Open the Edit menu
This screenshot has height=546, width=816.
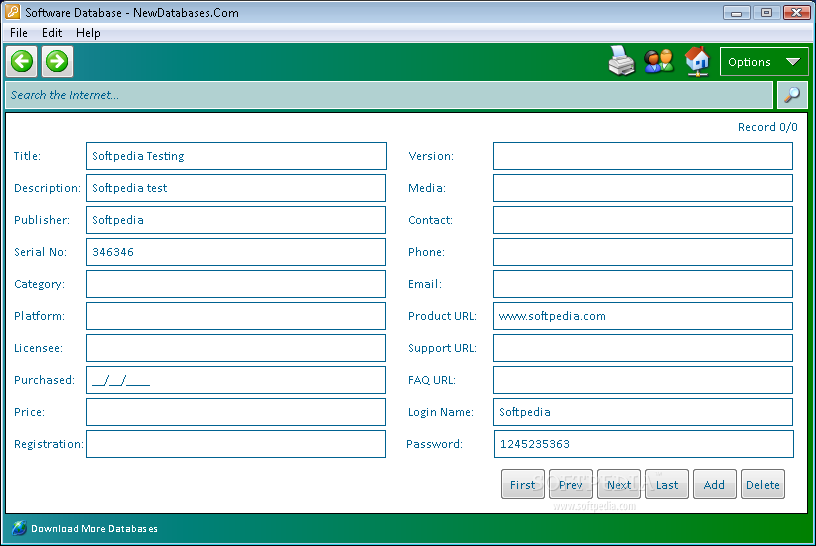pos(52,33)
